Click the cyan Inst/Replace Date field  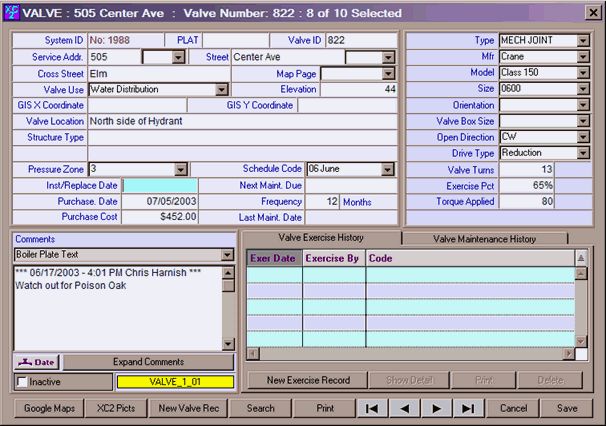click(160, 186)
